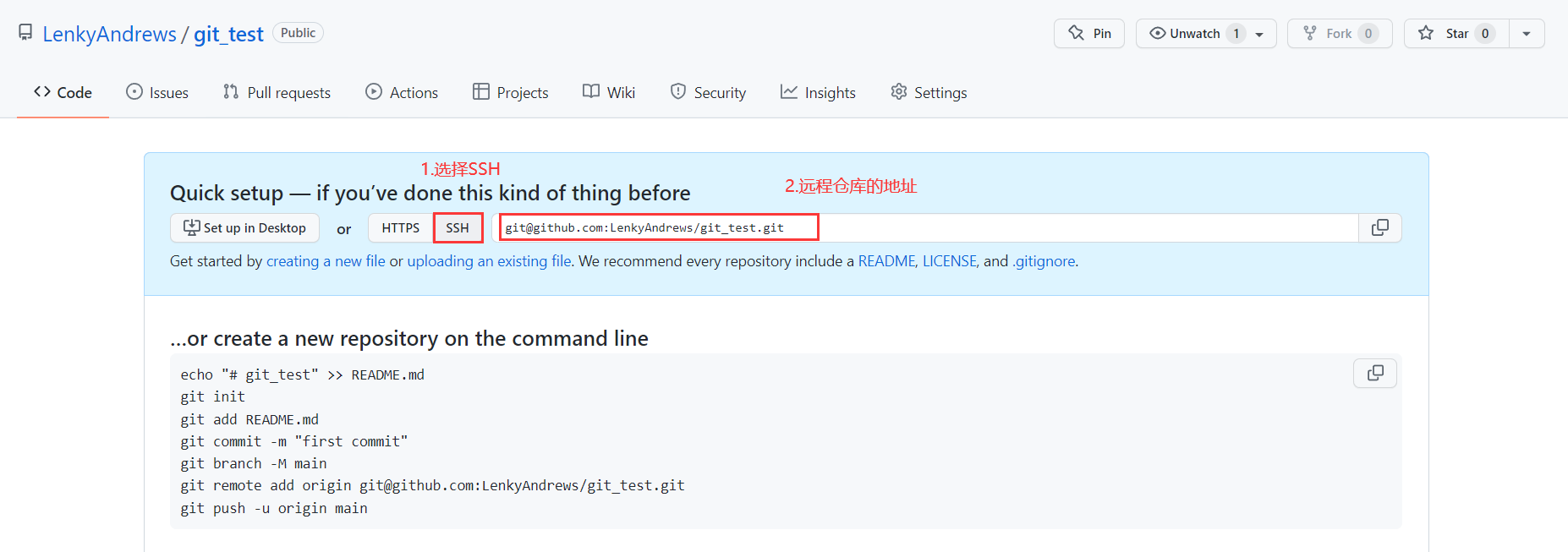
Task: Click the Security shield icon
Action: [x=678, y=91]
